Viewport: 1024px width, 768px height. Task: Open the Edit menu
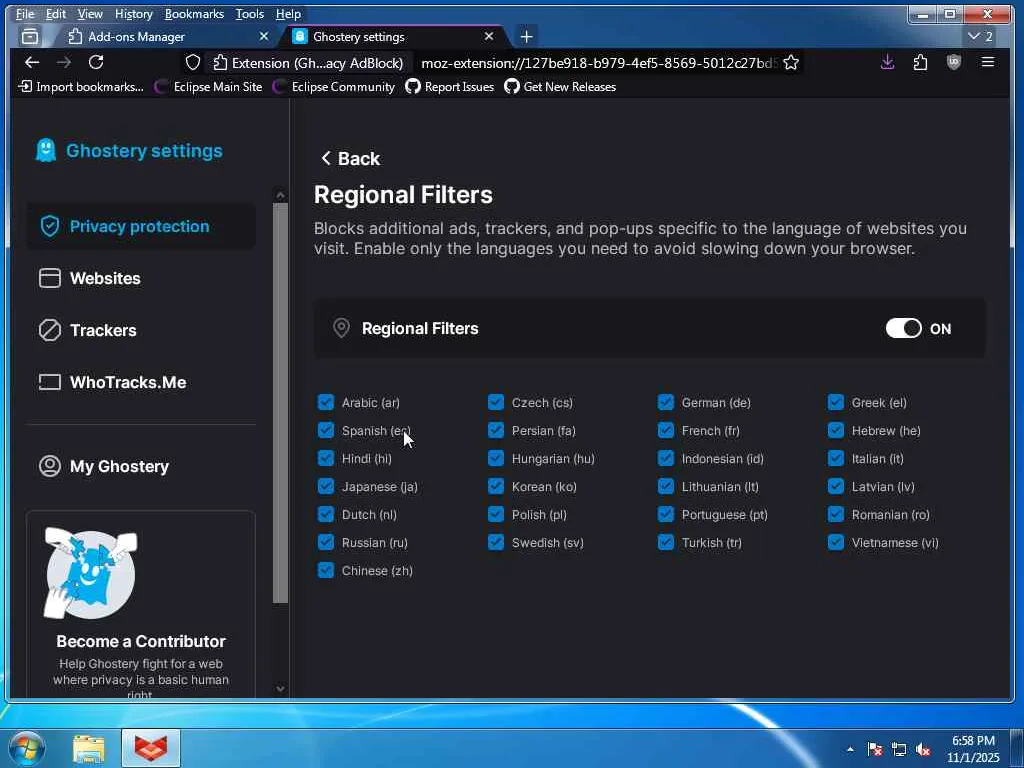pyautogui.click(x=56, y=14)
